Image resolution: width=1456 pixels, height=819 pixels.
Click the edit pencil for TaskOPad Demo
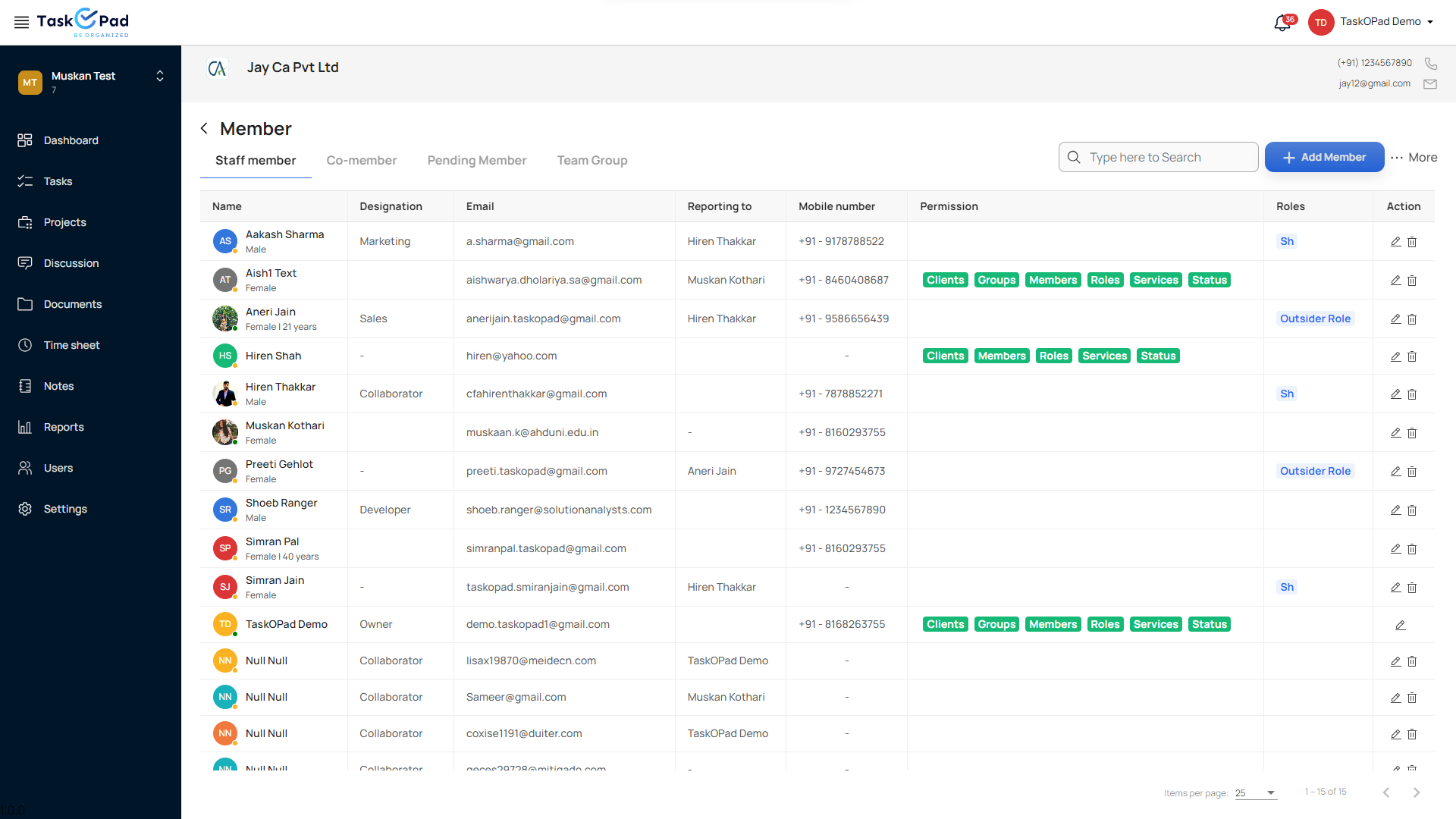1400,625
